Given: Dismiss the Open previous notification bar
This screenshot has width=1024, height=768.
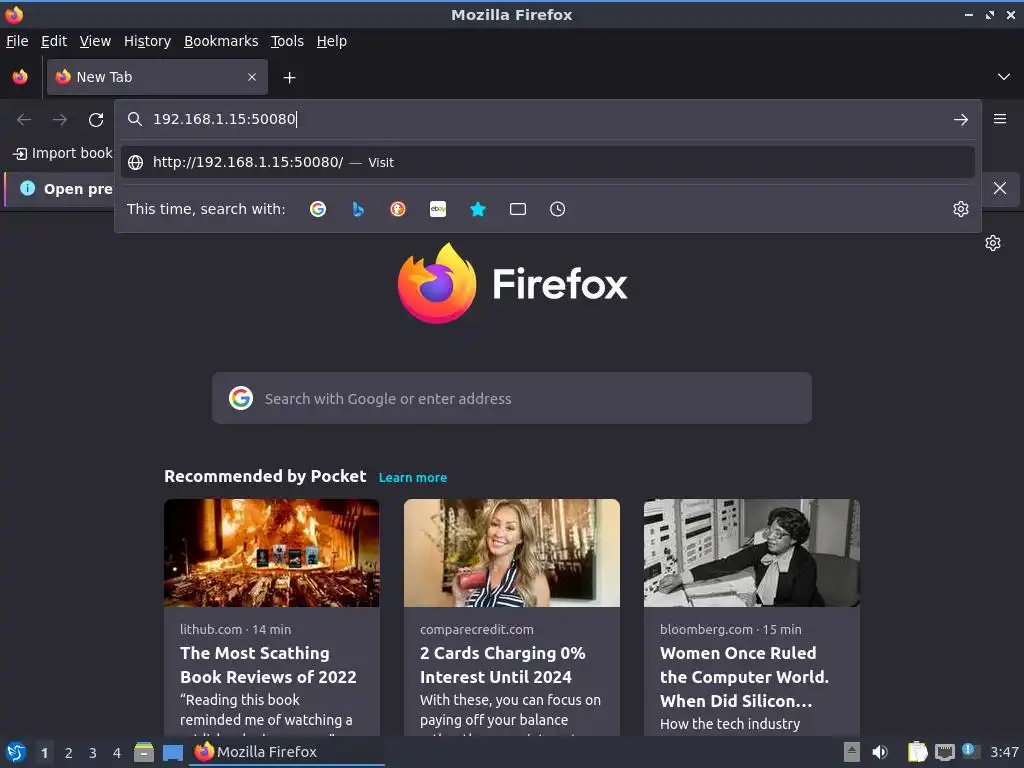Looking at the screenshot, I should 1000,188.
